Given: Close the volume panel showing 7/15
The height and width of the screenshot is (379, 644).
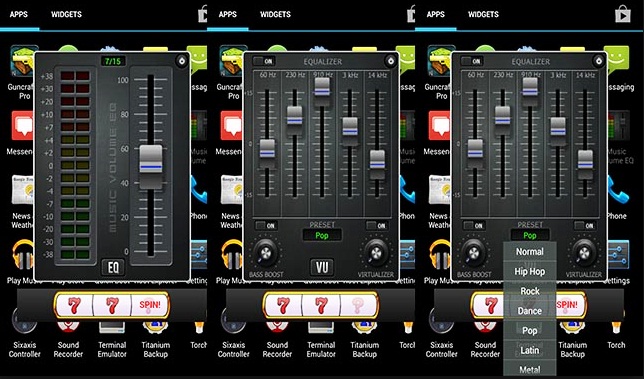Looking at the screenshot, I should coord(182,61).
